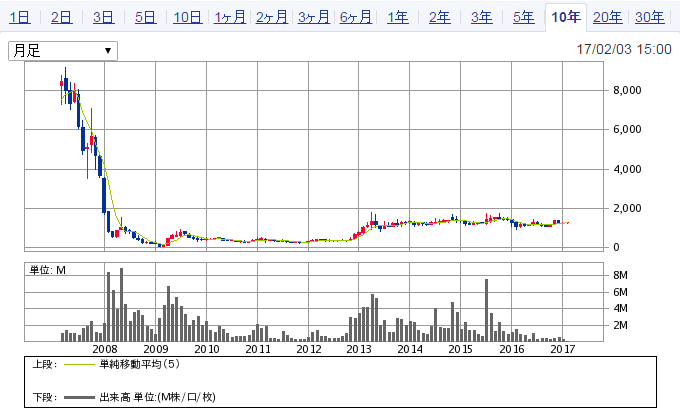Open the 30年 chart range
The width and height of the screenshot is (680, 414).
650,17
